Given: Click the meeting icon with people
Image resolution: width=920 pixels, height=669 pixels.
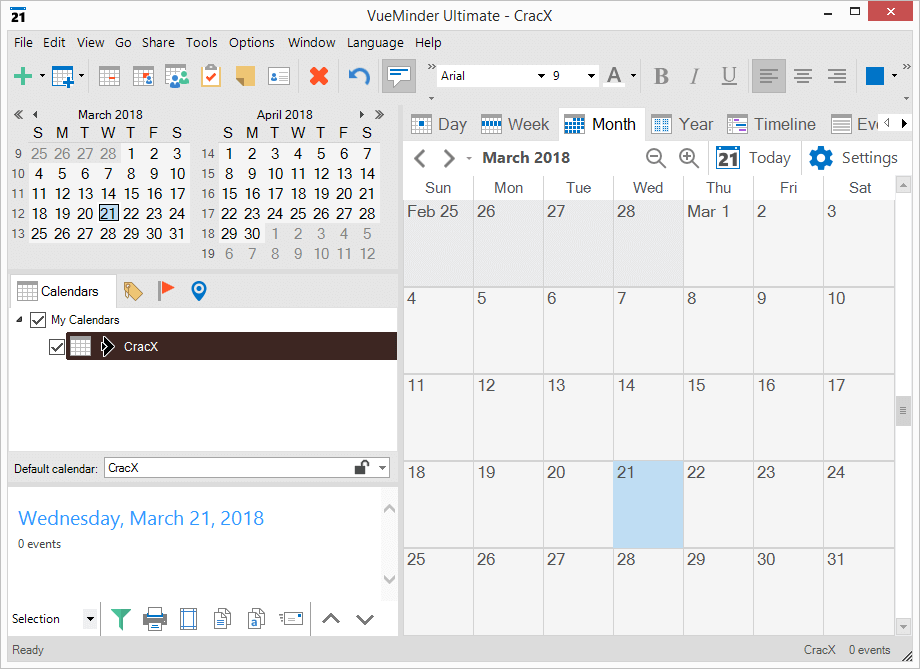Looking at the screenshot, I should tap(177, 76).
